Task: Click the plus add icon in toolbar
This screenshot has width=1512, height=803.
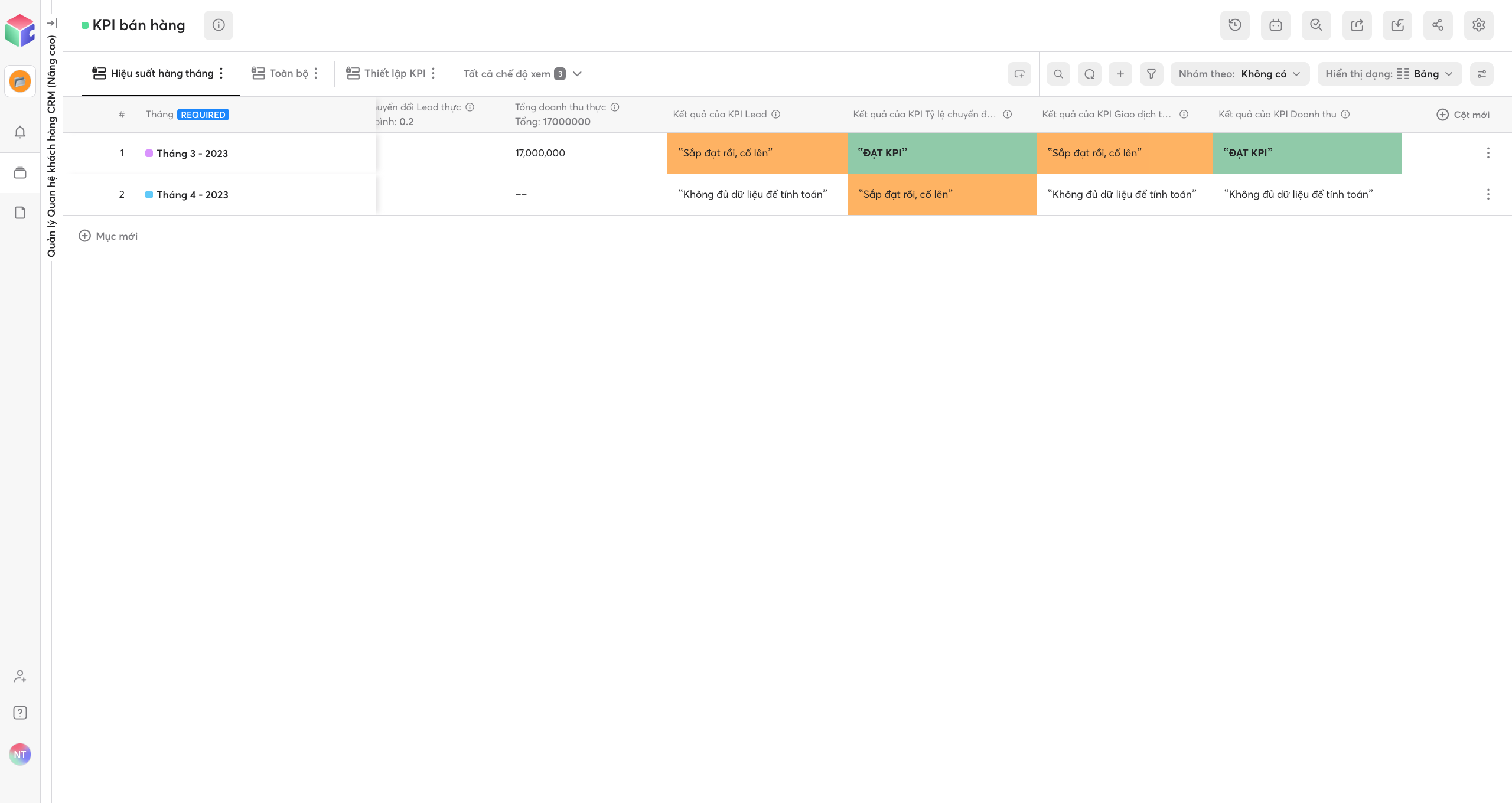Action: click(1120, 74)
